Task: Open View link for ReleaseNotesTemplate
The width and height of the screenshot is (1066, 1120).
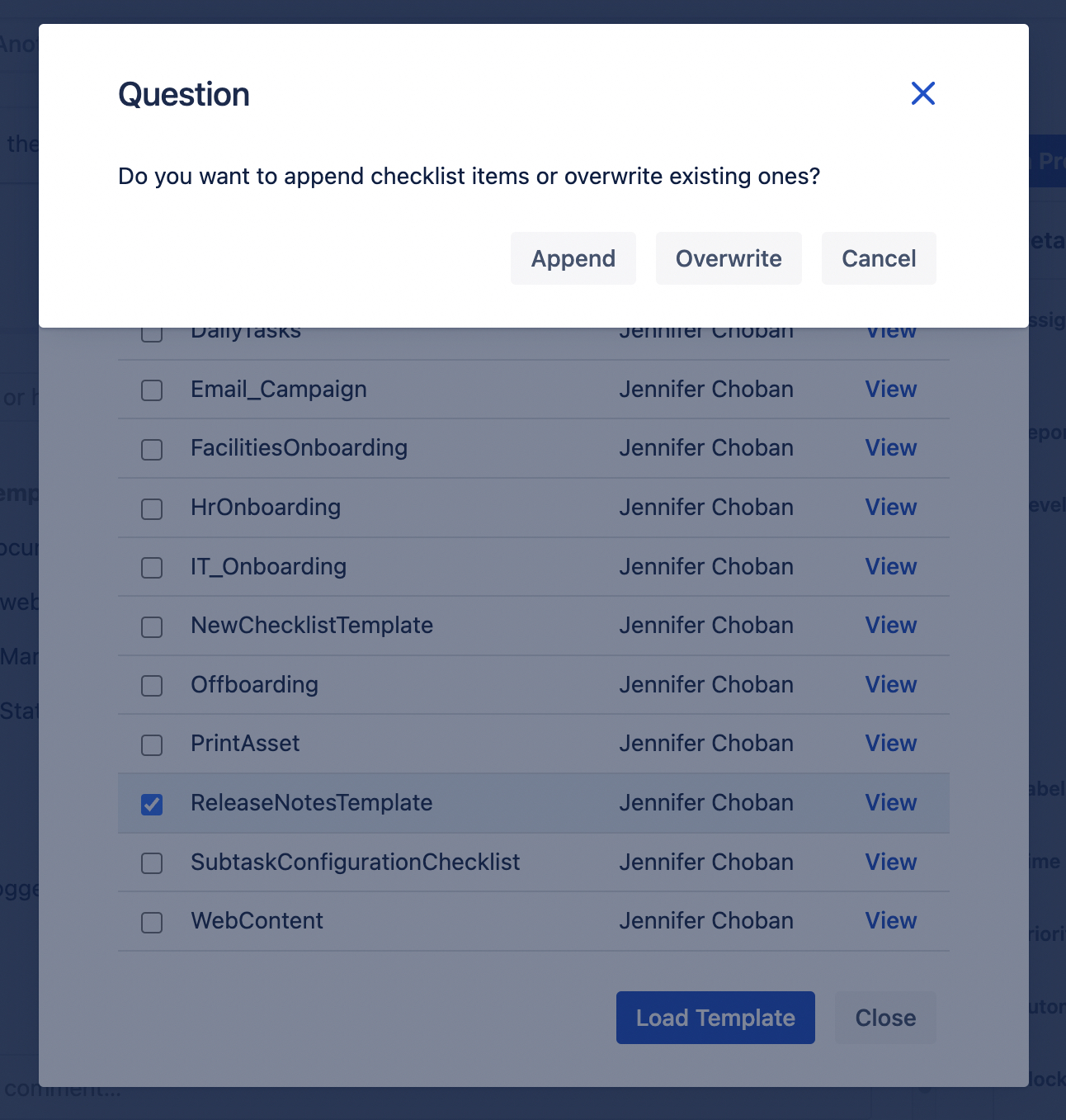Action: click(x=890, y=803)
